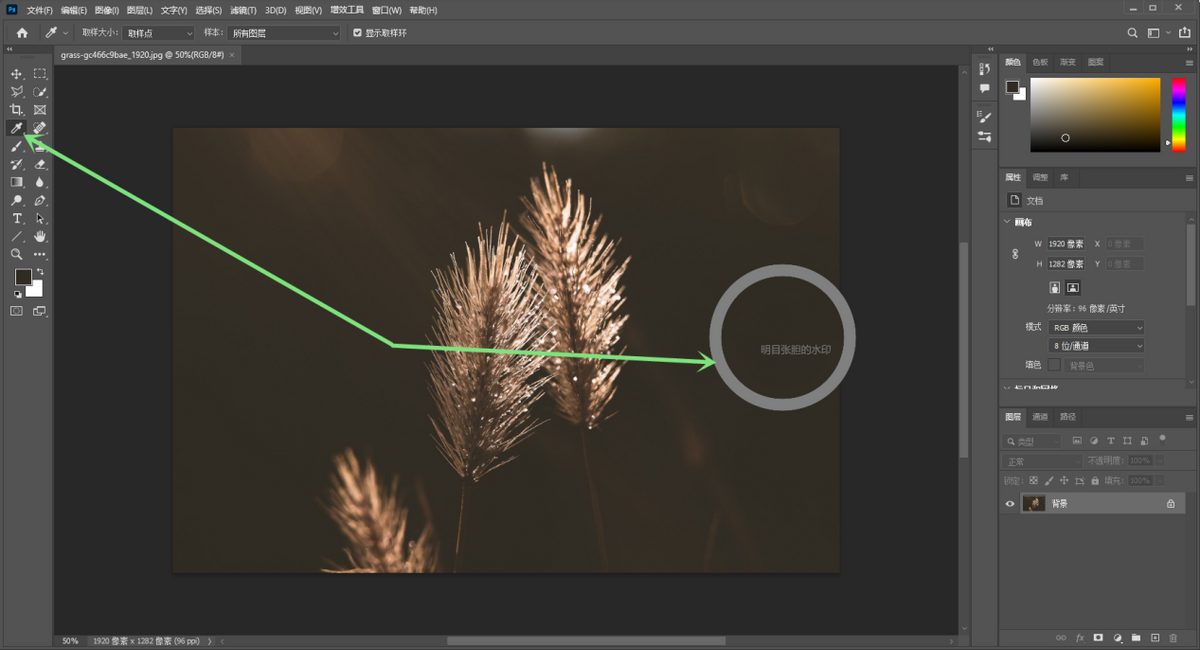Click the lock icon on 背景 layer
The height and width of the screenshot is (650, 1200).
(1170, 504)
